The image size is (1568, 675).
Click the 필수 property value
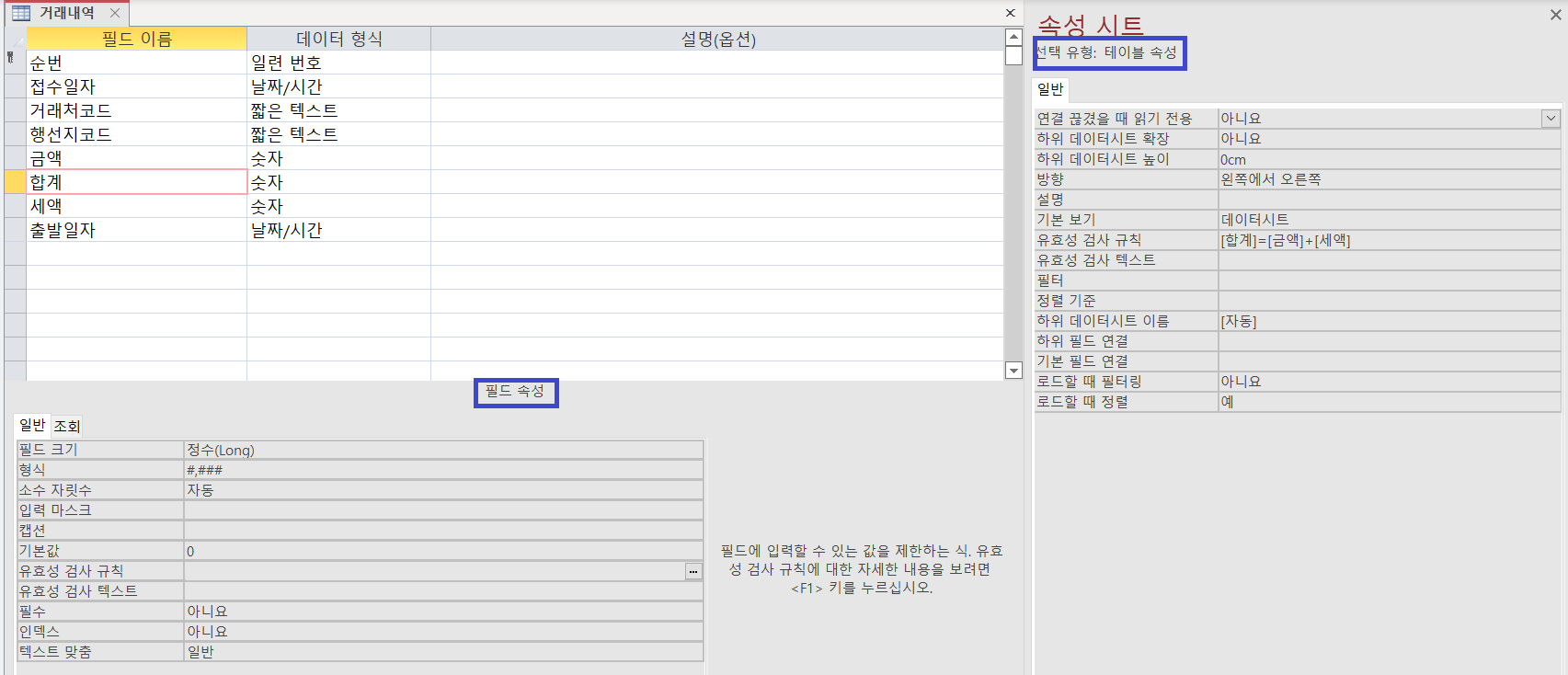click(x=441, y=612)
